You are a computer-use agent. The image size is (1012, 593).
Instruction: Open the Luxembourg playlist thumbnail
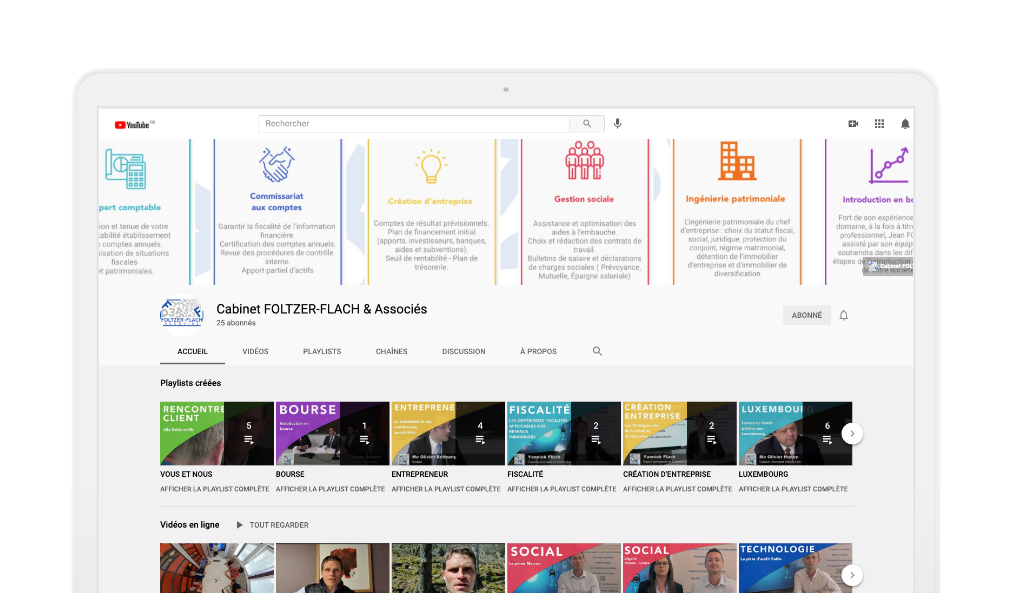(x=794, y=433)
